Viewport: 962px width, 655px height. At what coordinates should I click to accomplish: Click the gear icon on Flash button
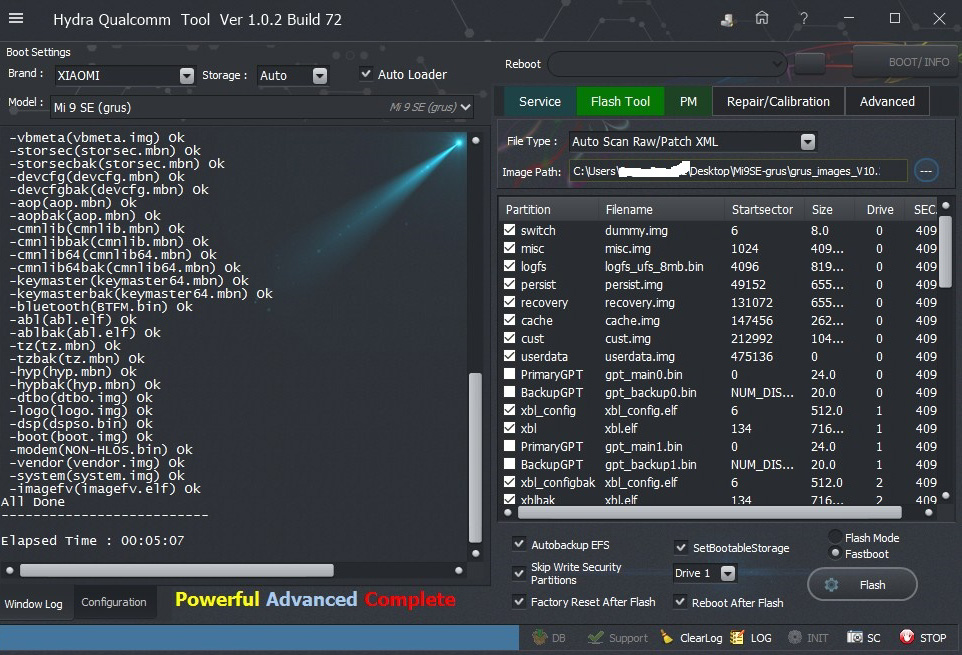click(x=831, y=585)
